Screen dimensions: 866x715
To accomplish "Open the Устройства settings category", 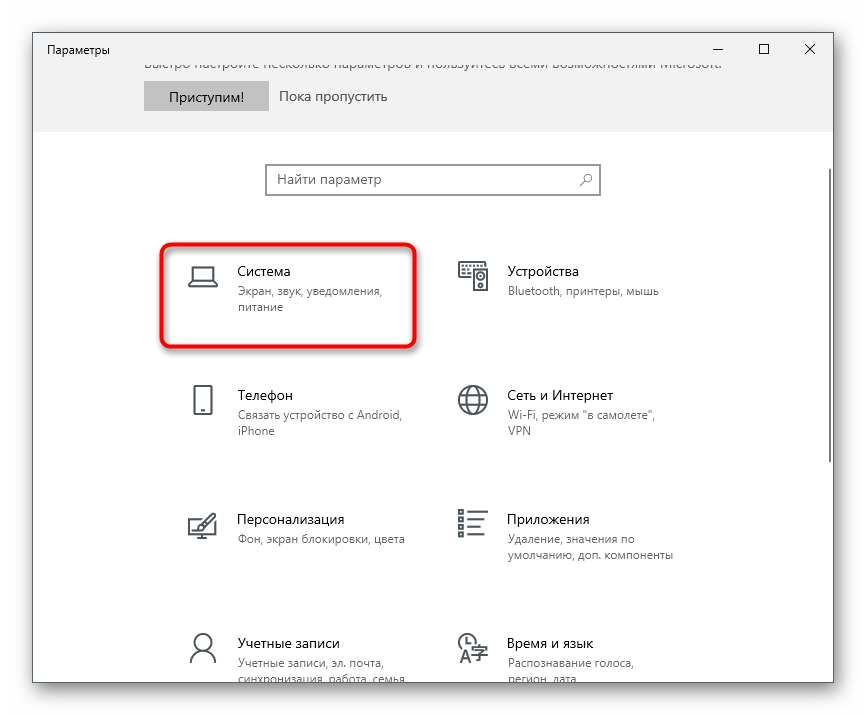I will tap(542, 271).
